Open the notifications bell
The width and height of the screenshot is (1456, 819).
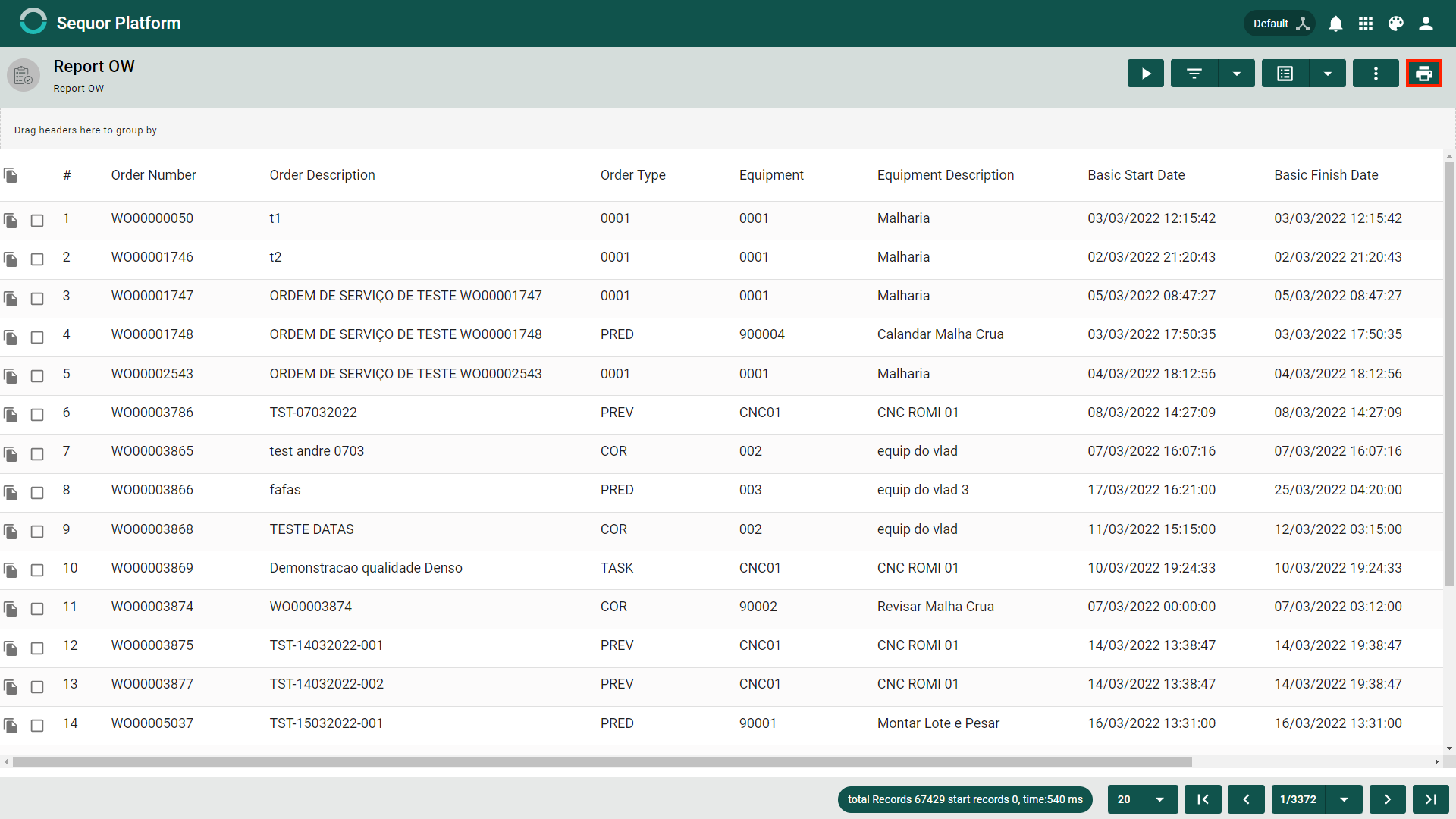1335,24
